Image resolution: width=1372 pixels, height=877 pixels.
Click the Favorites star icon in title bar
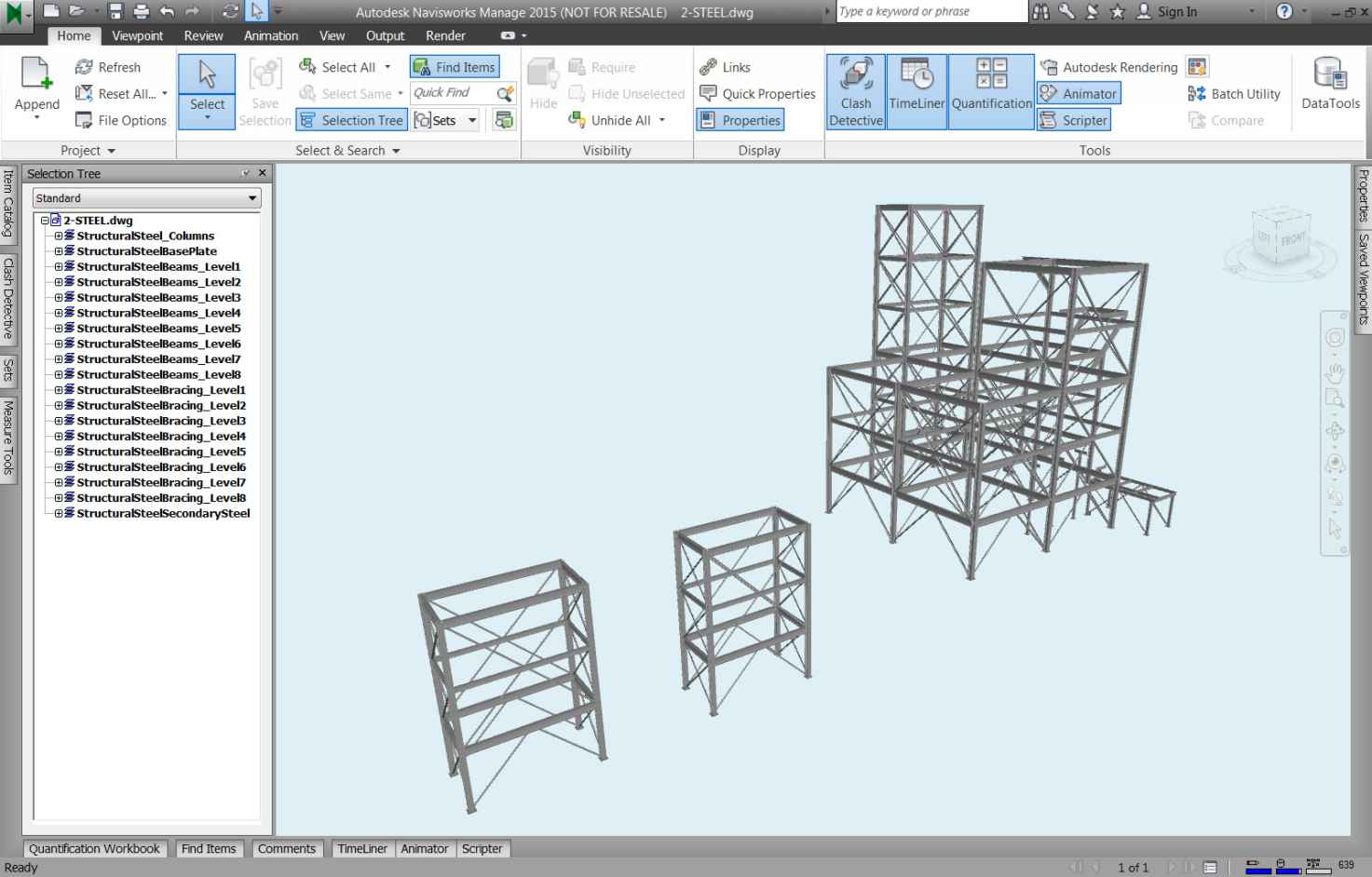click(x=1117, y=11)
